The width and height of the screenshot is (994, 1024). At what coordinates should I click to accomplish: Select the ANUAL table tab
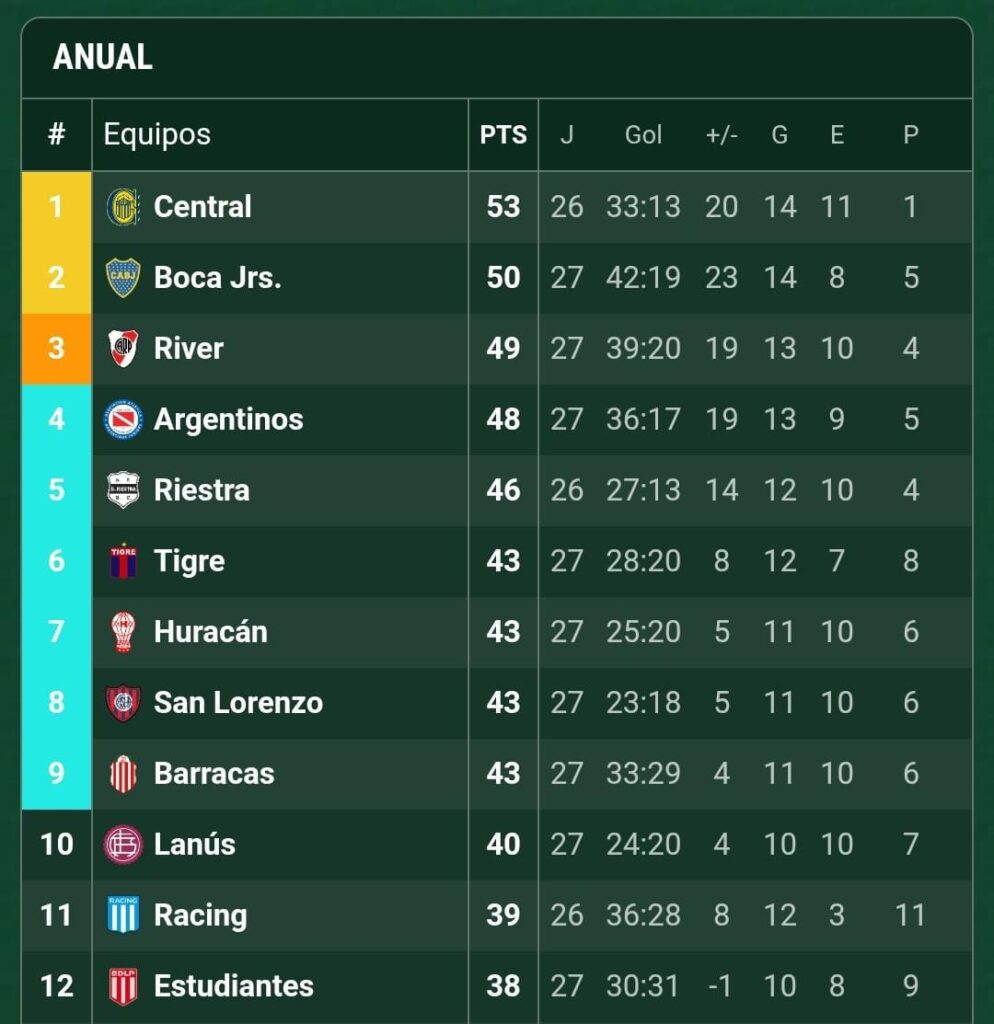pyautogui.click(x=102, y=57)
